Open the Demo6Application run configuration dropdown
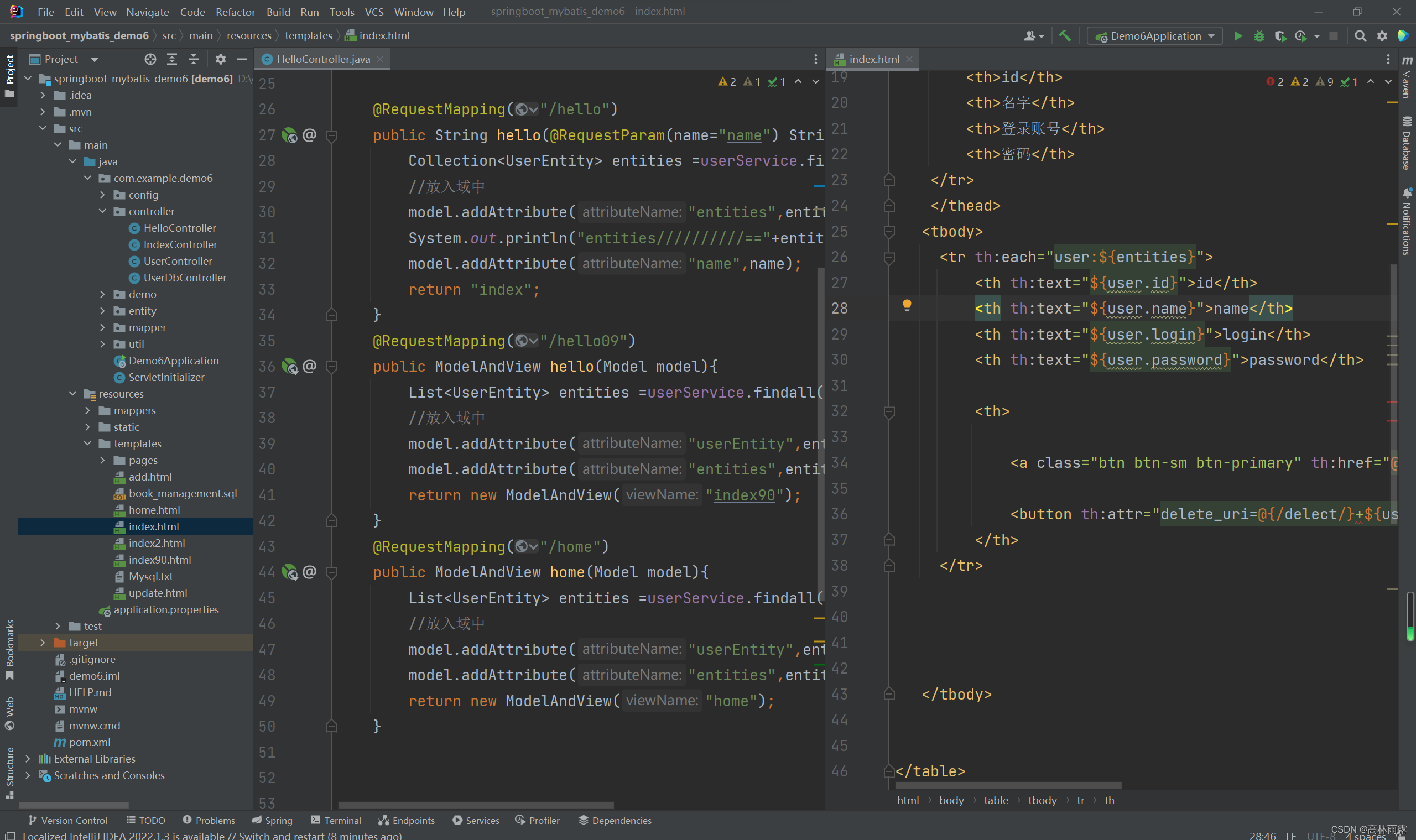The width and height of the screenshot is (1416, 840). click(x=1155, y=36)
